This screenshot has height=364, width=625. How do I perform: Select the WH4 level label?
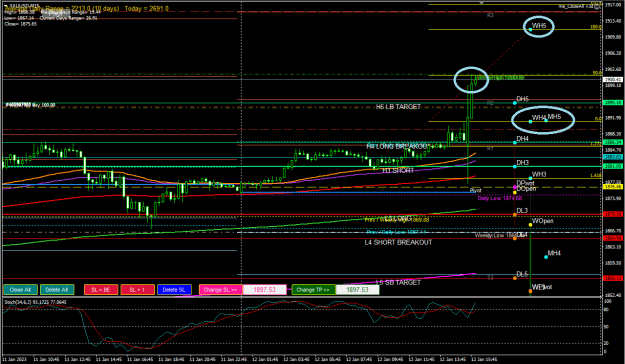tap(539, 118)
